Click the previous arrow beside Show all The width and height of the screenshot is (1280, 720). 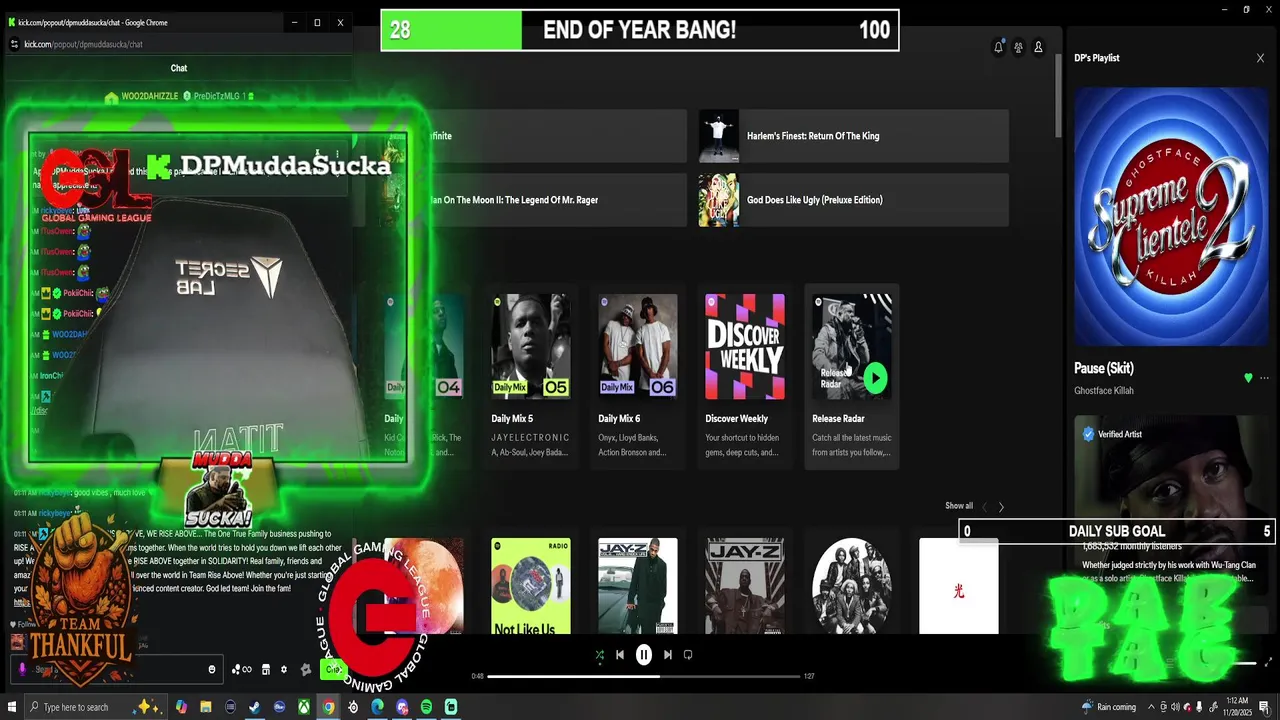pyautogui.click(x=984, y=507)
